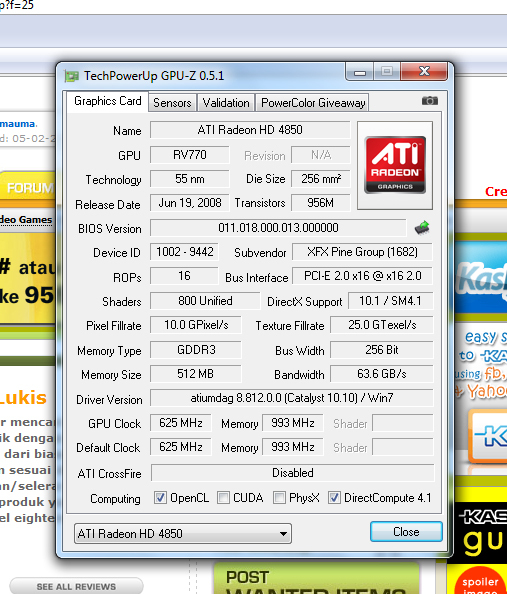This screenshot has width=507, height=594.
Task: Close GPU-Z with the red X button
Action: coord(424,71)
